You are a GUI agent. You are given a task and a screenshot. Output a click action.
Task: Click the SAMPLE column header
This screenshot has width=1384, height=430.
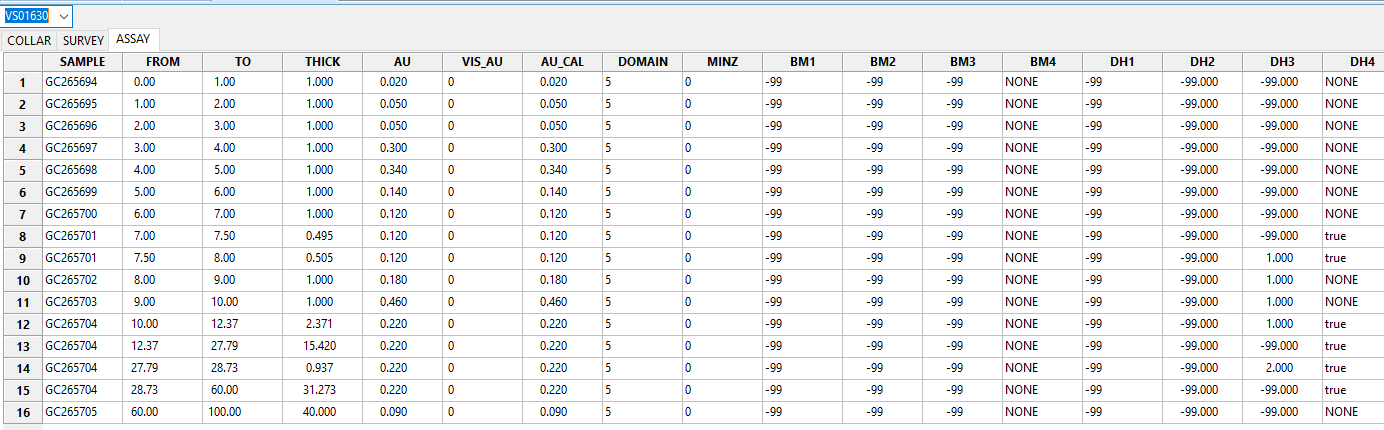click(x=82, y=62)
